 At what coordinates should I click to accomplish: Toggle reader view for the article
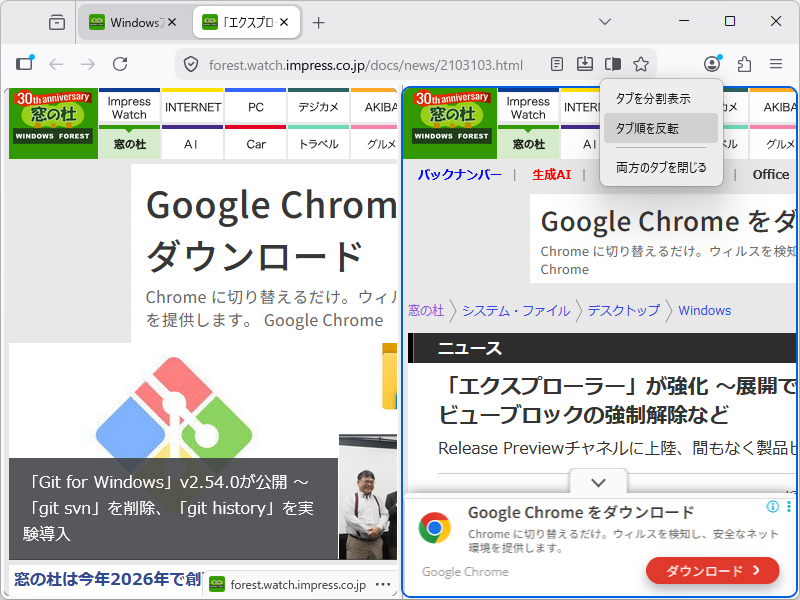(x=557, y=64)
